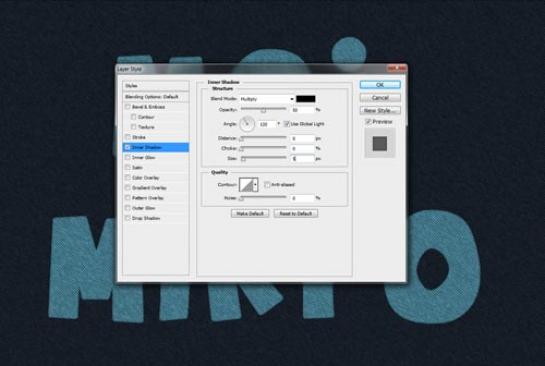Click the New Style button

(380, 111)
